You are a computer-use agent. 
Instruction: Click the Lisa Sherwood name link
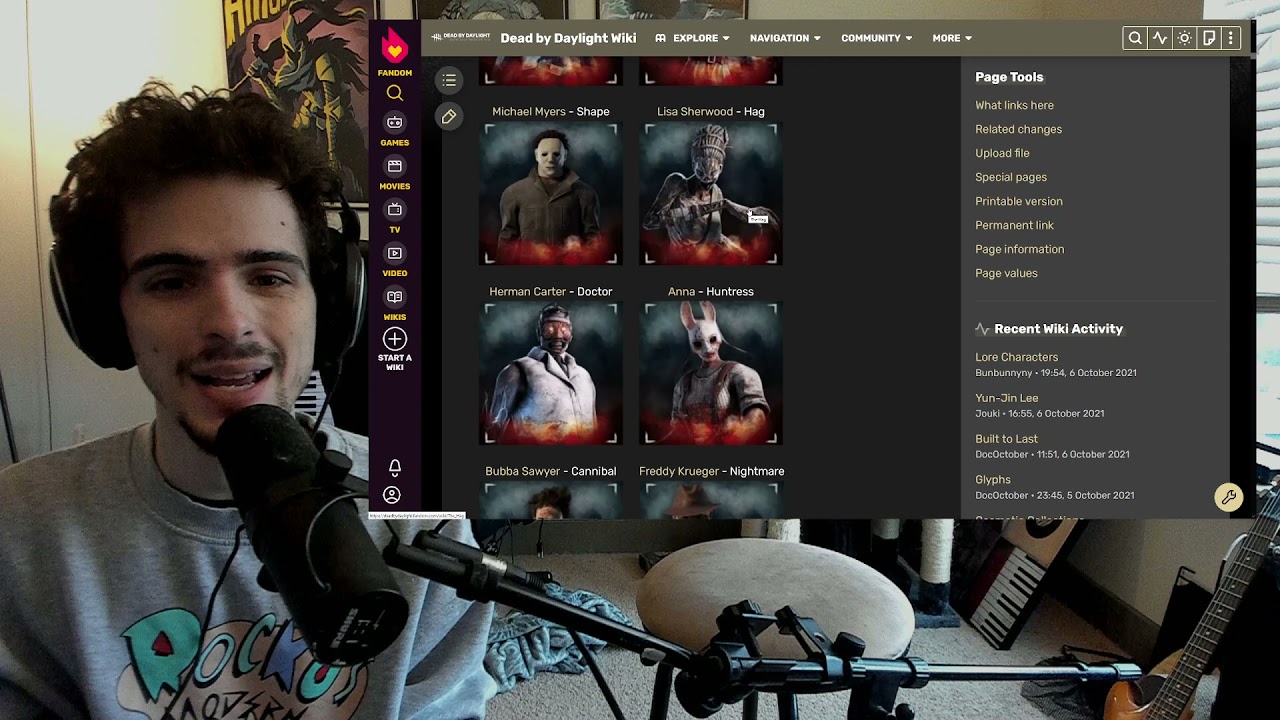[x=695, y=111]
